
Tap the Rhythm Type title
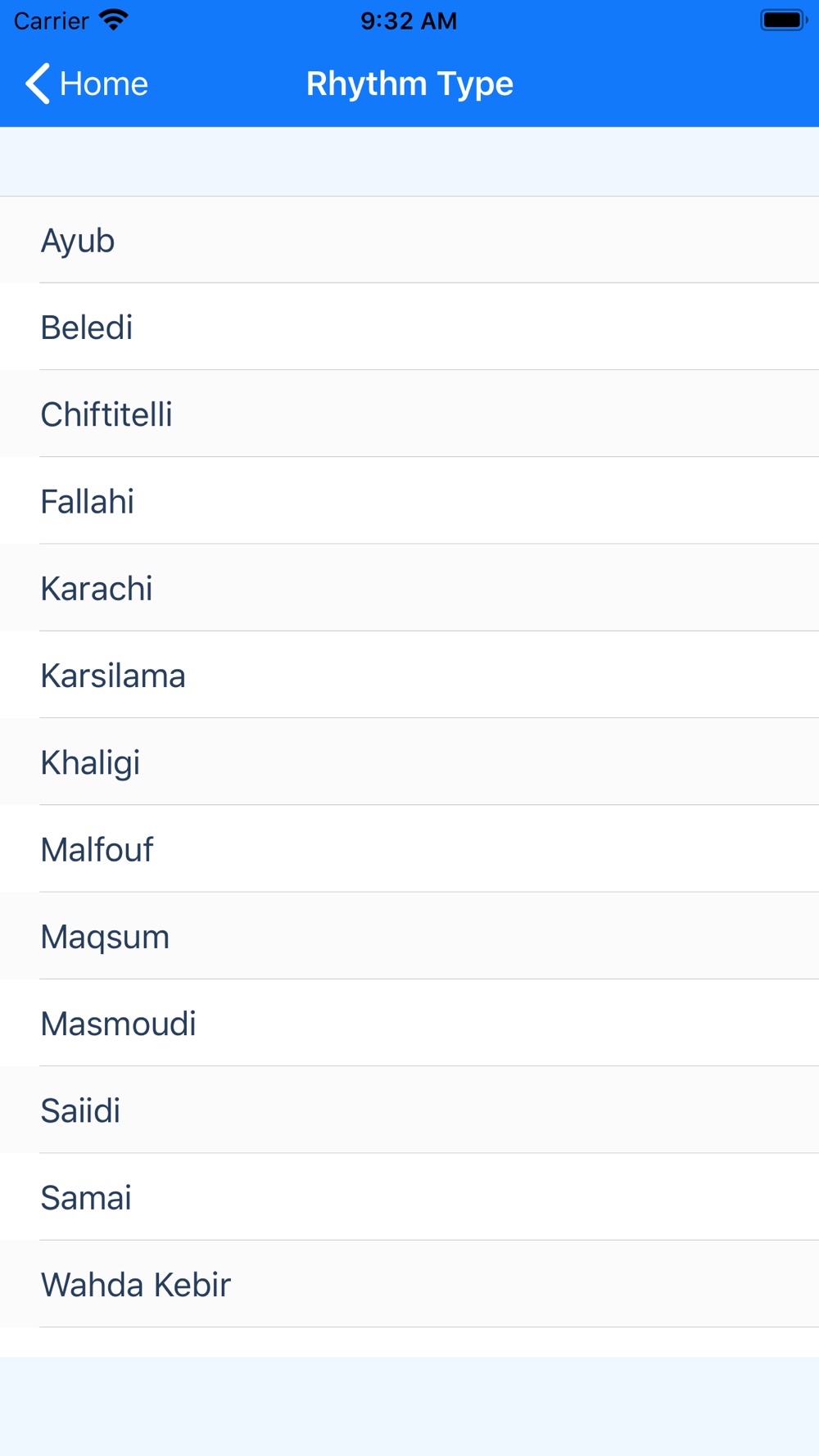click(409, 84)
